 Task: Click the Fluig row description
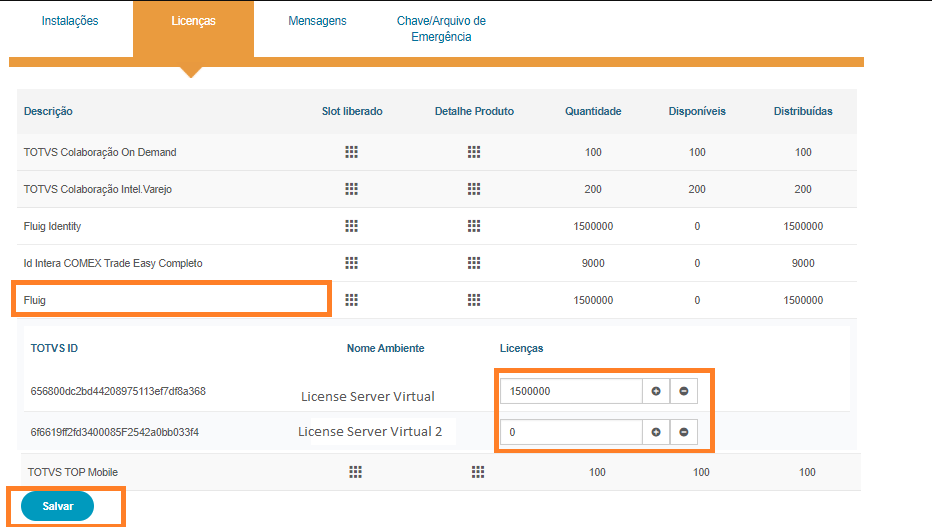(x=34, y=300)
